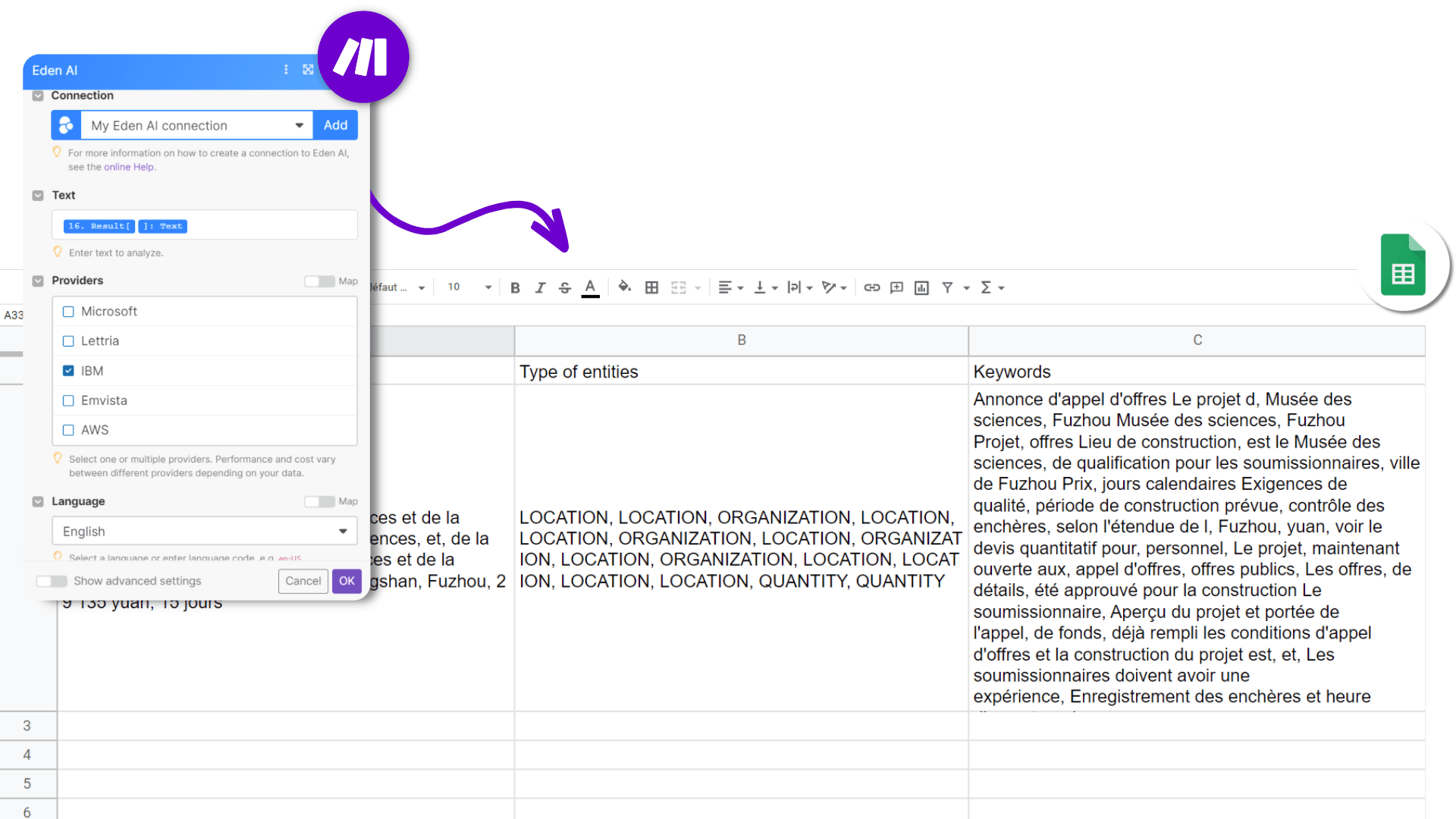Image resolution: width=1456 pixels, height=819 pixels.
Task: Select column B header in the spreadsheet
Action: 741,340
